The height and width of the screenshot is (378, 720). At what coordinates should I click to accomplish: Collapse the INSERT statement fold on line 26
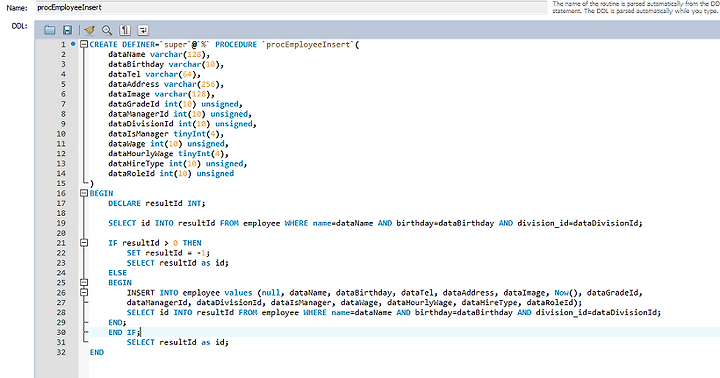coord(84,292)
